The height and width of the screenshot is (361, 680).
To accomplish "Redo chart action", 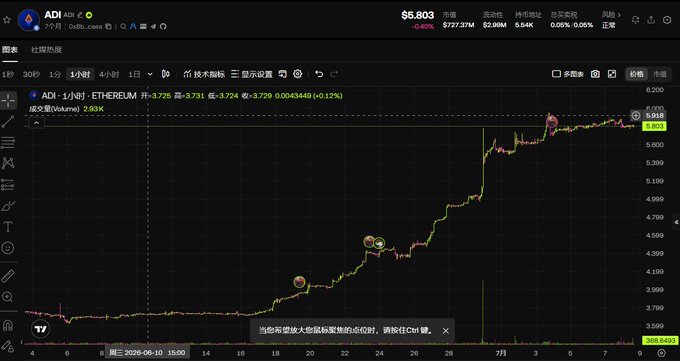I will pos(334,74).
